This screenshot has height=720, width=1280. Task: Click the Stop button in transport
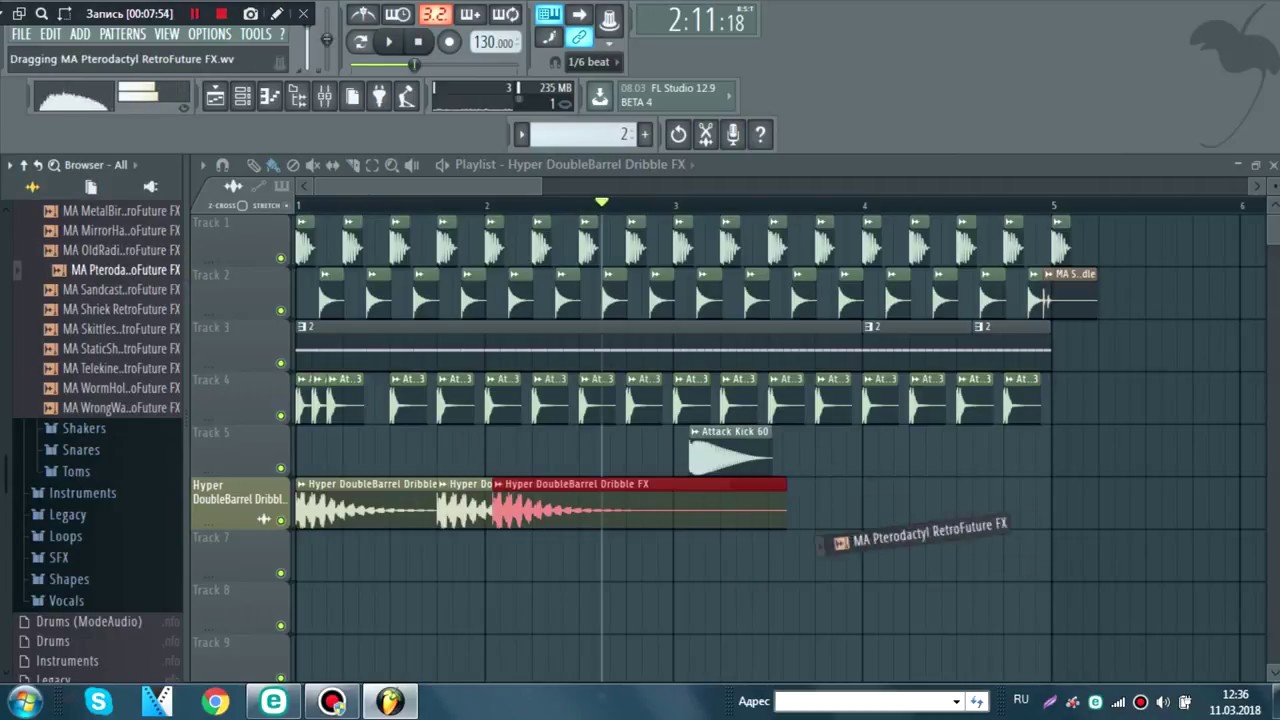[x=418, y=42]
